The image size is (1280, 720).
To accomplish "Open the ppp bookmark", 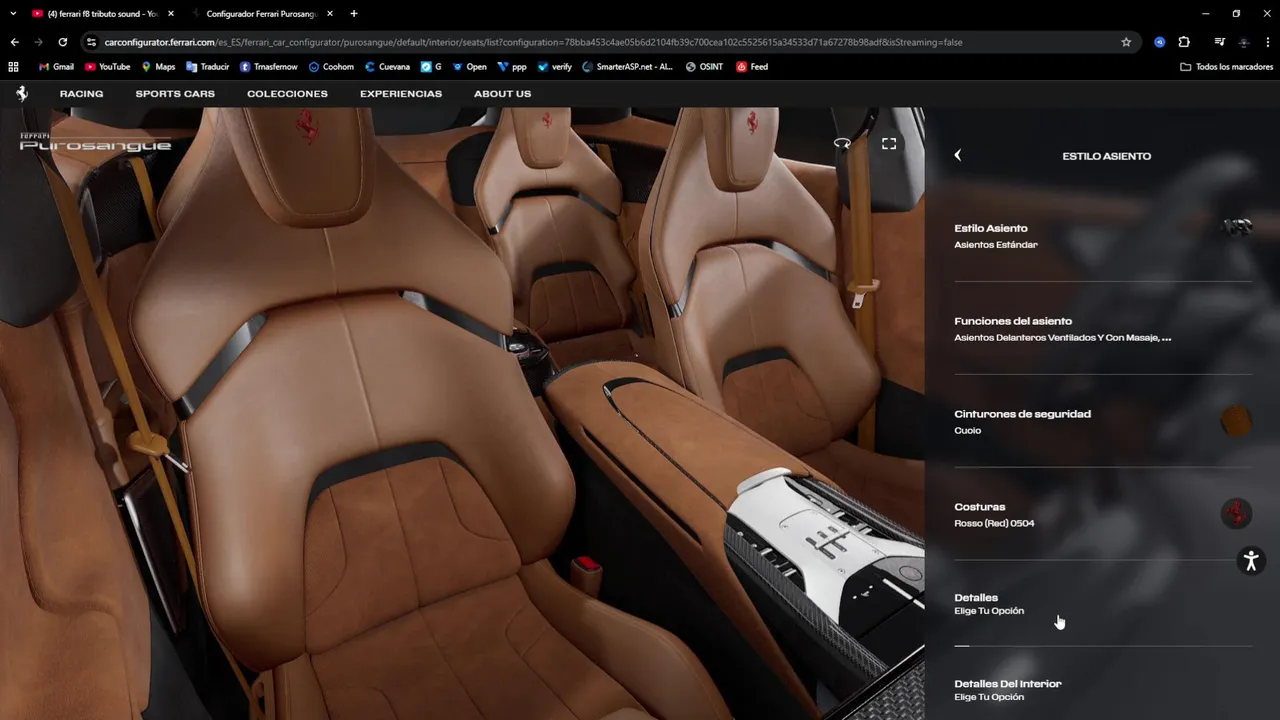I will pyautogui.click(x=512, y=67).
